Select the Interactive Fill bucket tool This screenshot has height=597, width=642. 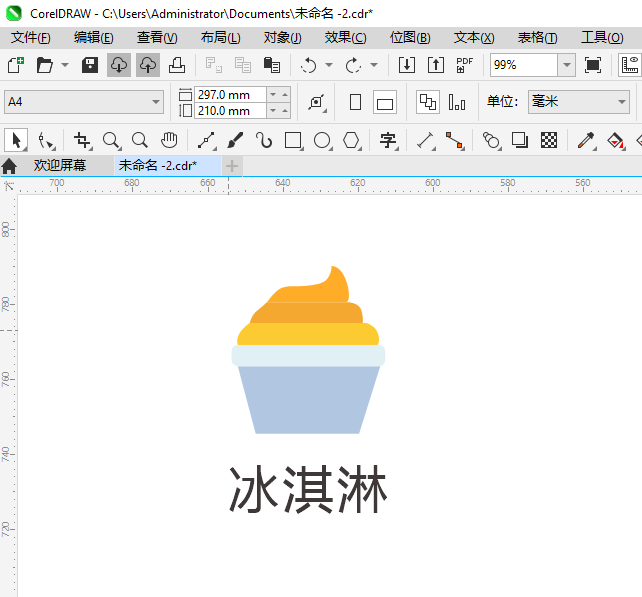[616, 140]
